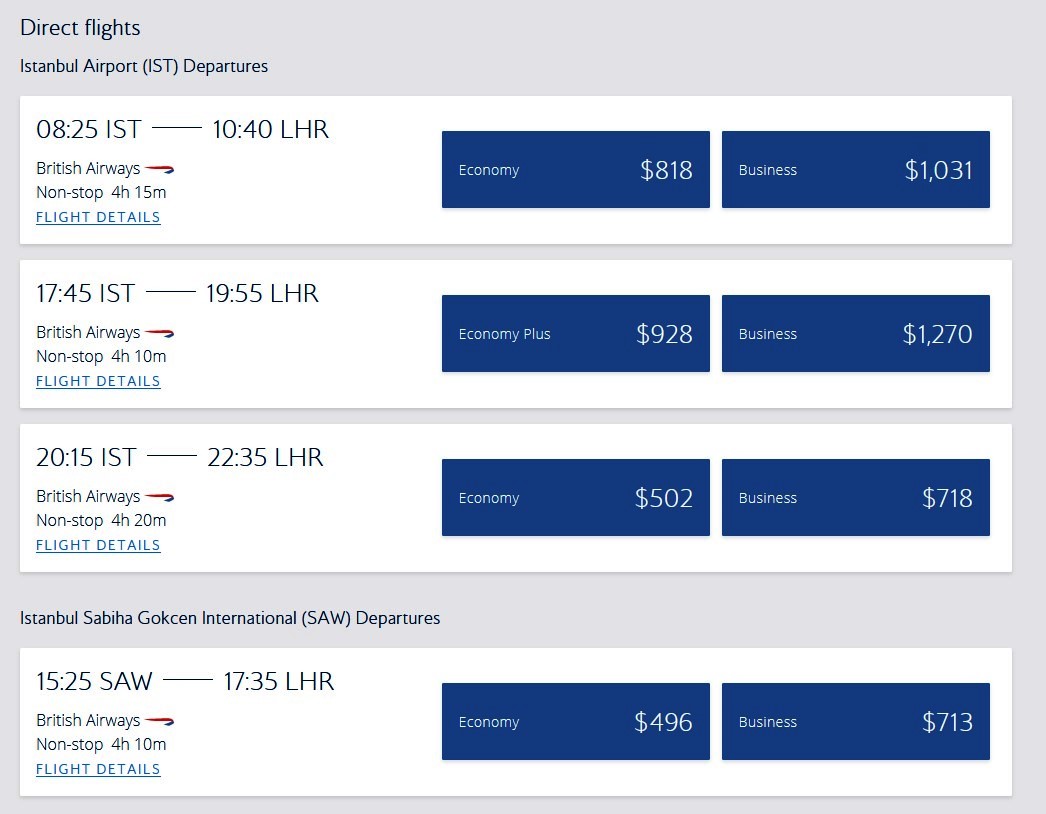Click British Airways logo on 08:25 flight
Screen dimensions: 1046x814
pyautogui.click(x=159, y=169)
